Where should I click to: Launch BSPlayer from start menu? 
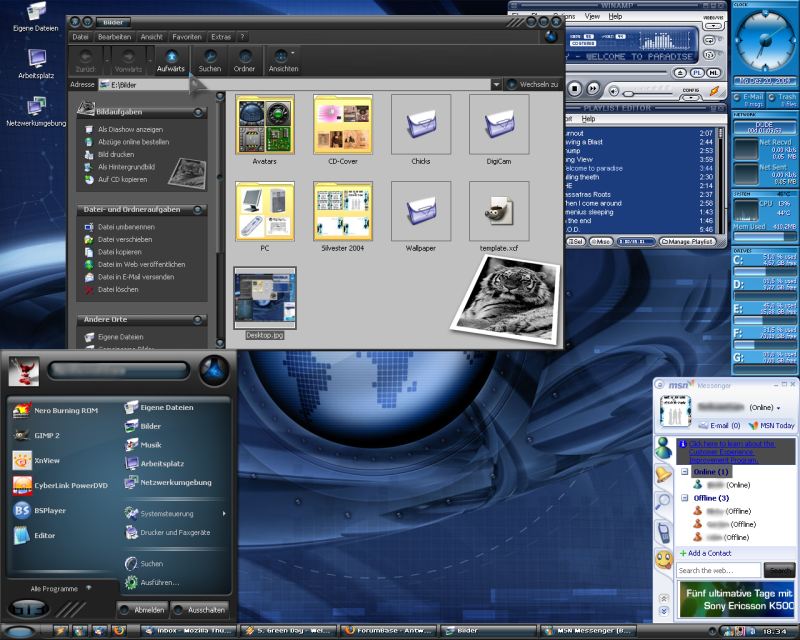40,510
